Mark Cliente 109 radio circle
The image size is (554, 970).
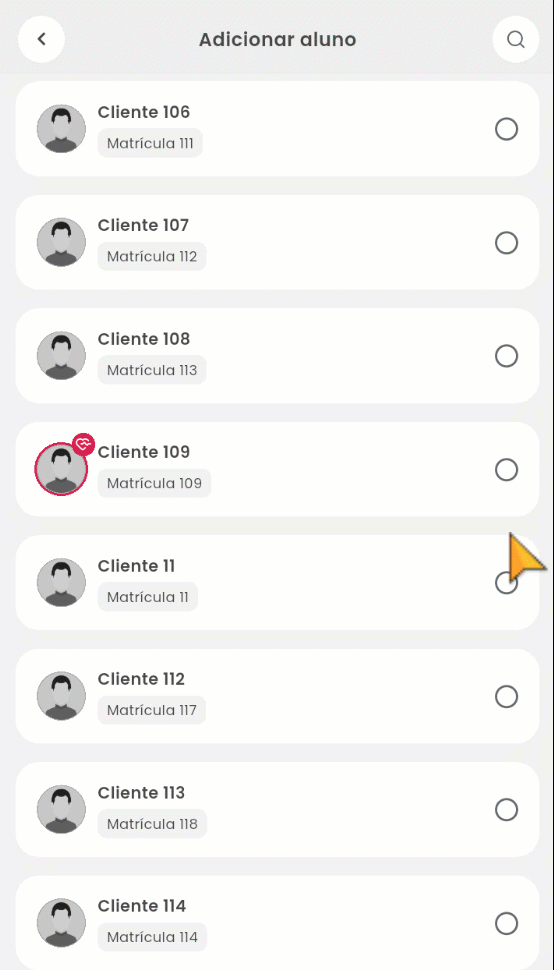506,470
